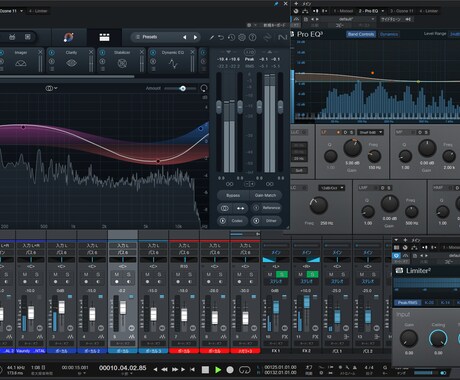
Task: Select the 1 - Mixtool insert tab
Action: (343, 11)
